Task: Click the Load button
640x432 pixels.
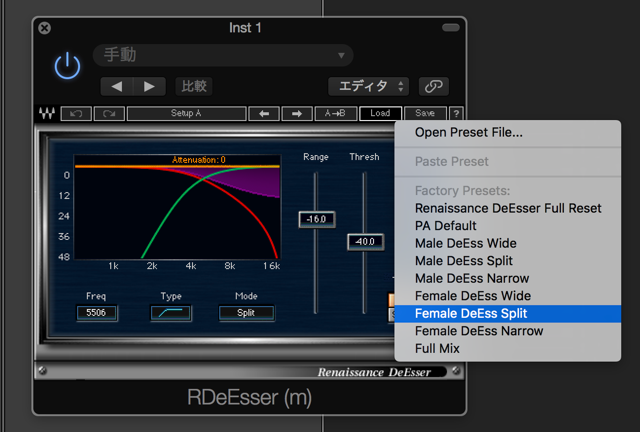Action: tap(380, 114)
